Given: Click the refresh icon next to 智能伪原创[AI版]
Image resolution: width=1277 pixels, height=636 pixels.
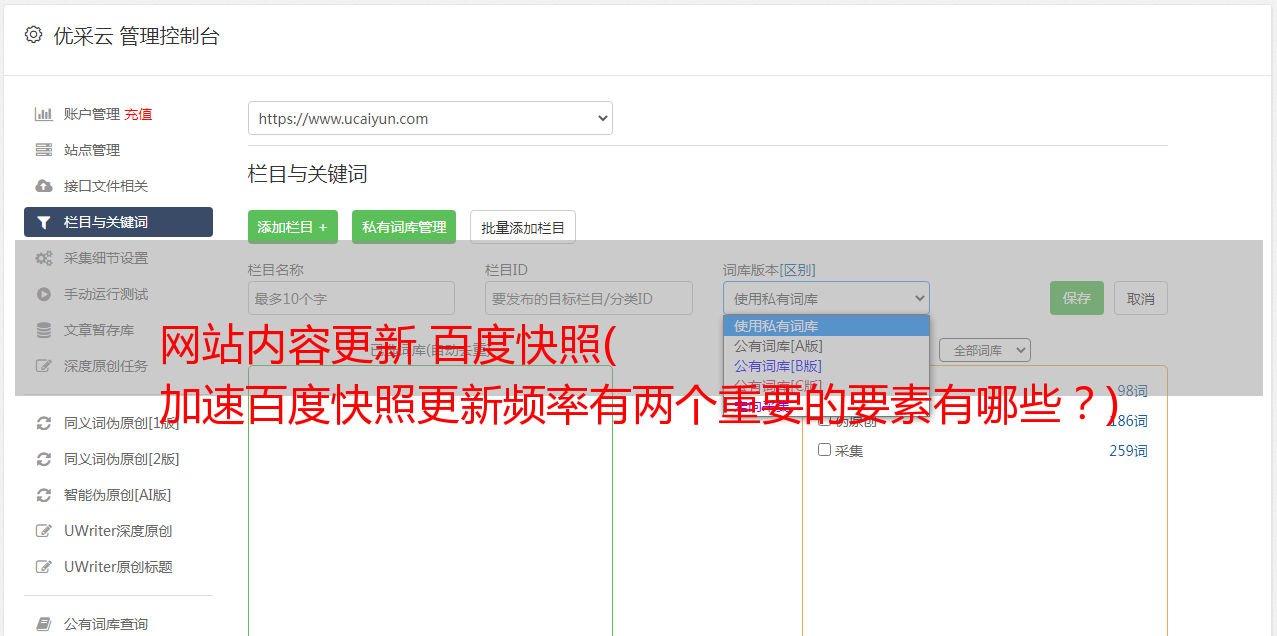Looking at the screenshot, I should 44,495.
